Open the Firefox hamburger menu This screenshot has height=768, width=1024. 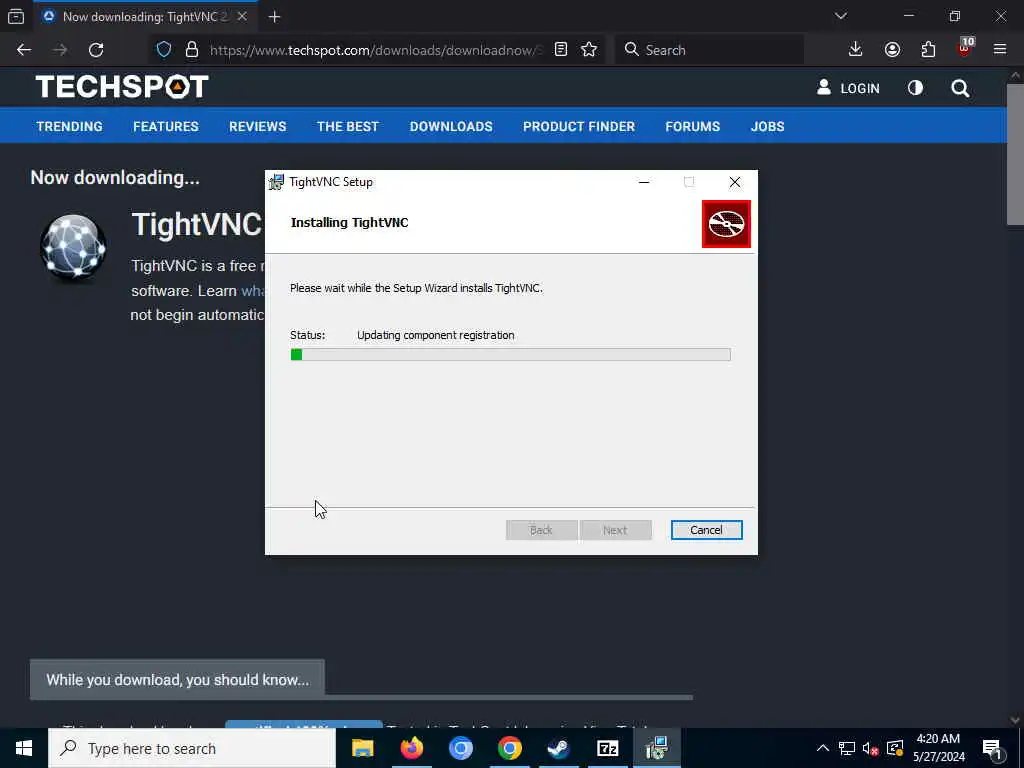pos(1000,50)
